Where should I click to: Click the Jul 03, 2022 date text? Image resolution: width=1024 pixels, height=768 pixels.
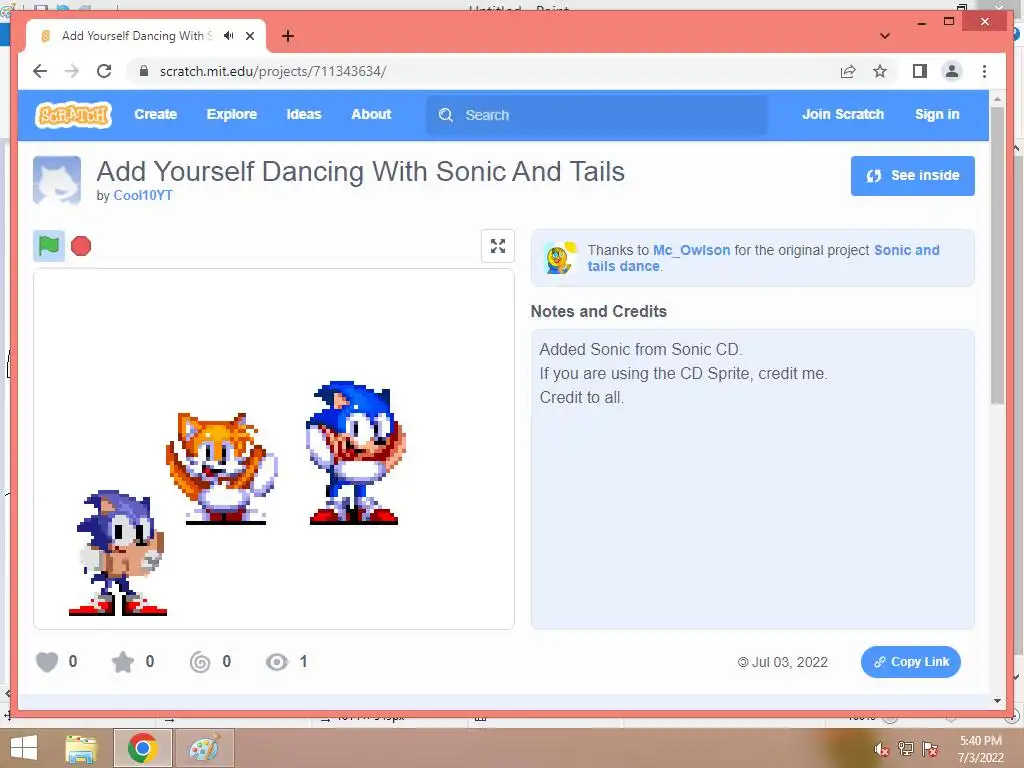pos(789,662)
